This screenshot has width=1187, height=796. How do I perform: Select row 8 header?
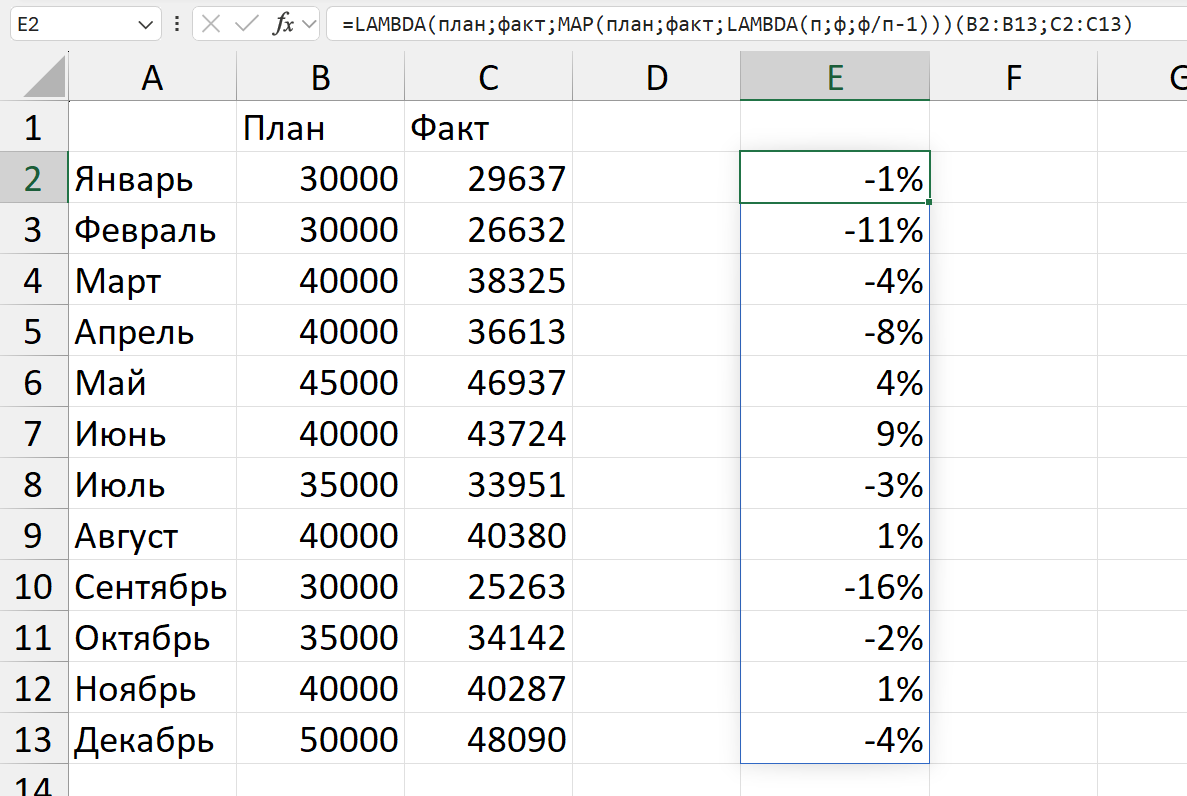[33, 484]
